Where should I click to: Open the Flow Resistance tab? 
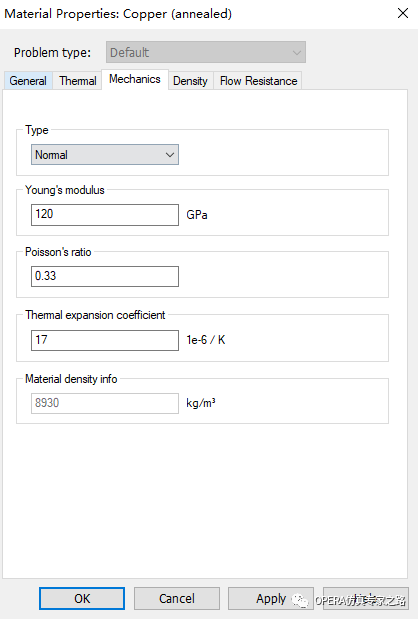click(258, 81)
